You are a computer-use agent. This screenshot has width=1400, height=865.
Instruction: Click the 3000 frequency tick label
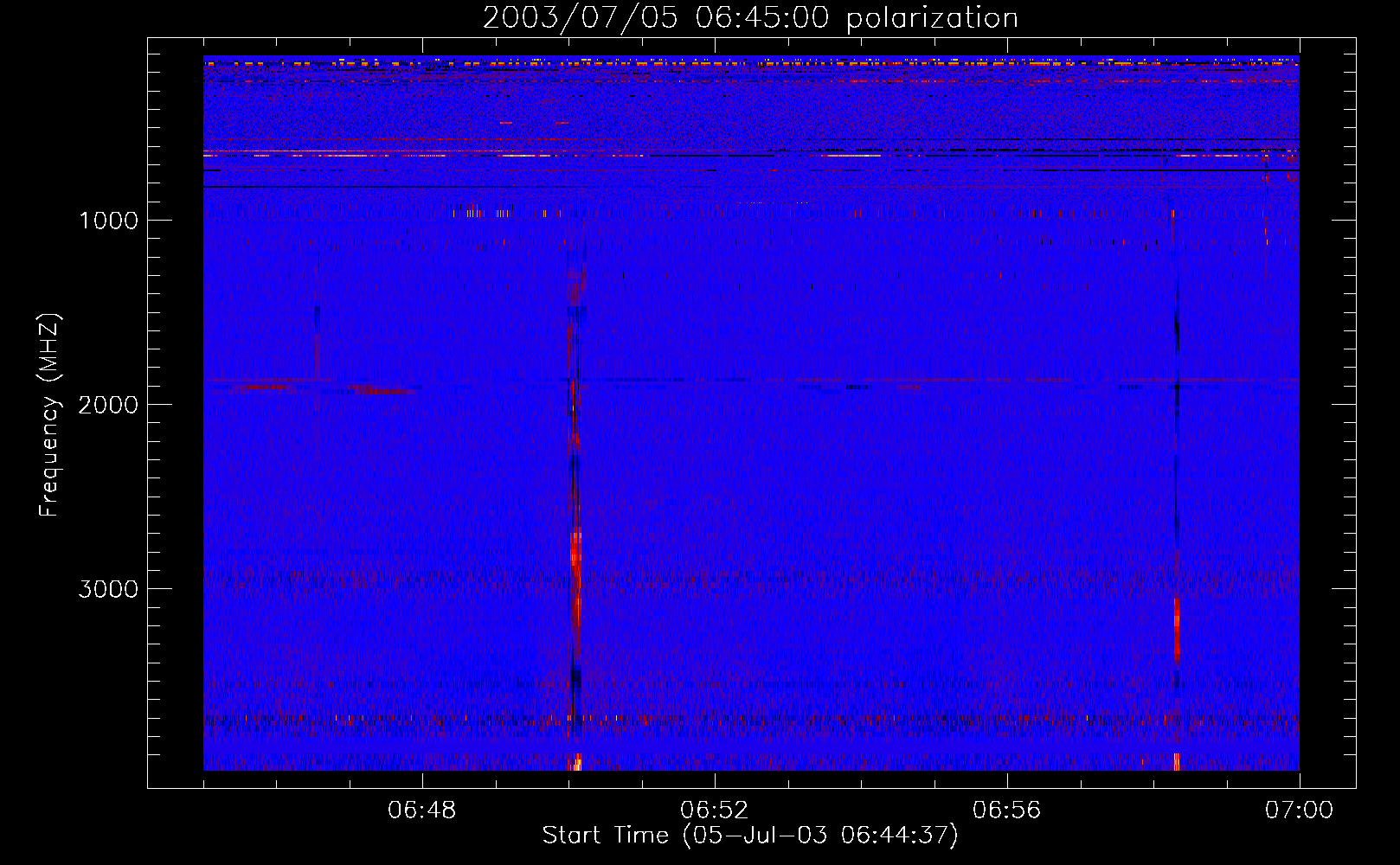[108, 588]
